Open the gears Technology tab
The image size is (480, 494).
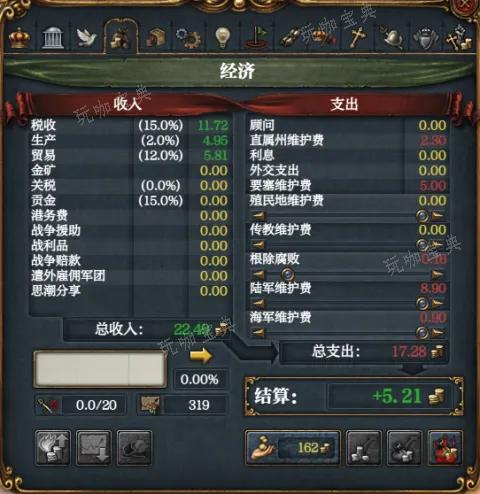point(189,37)
